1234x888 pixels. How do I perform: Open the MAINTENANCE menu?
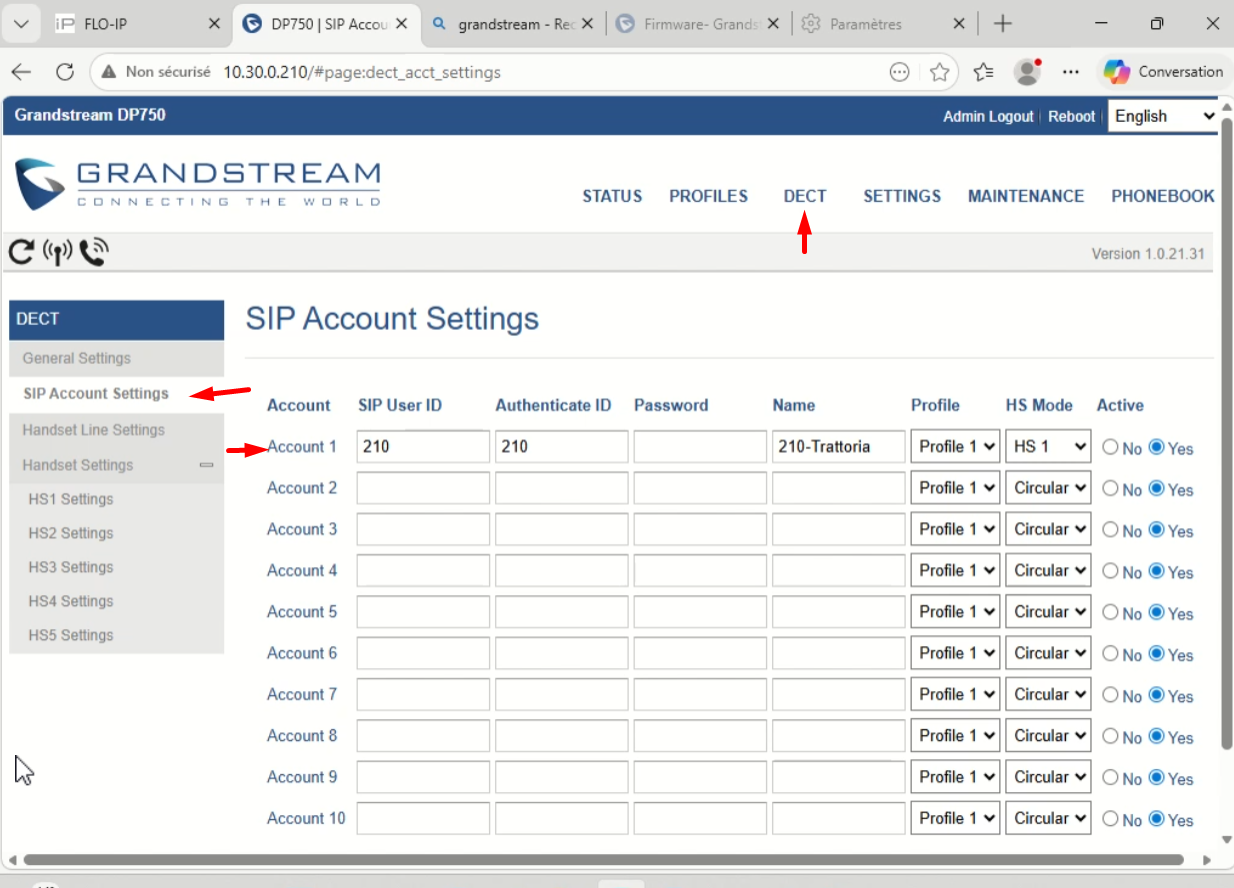pos(1026,197)
